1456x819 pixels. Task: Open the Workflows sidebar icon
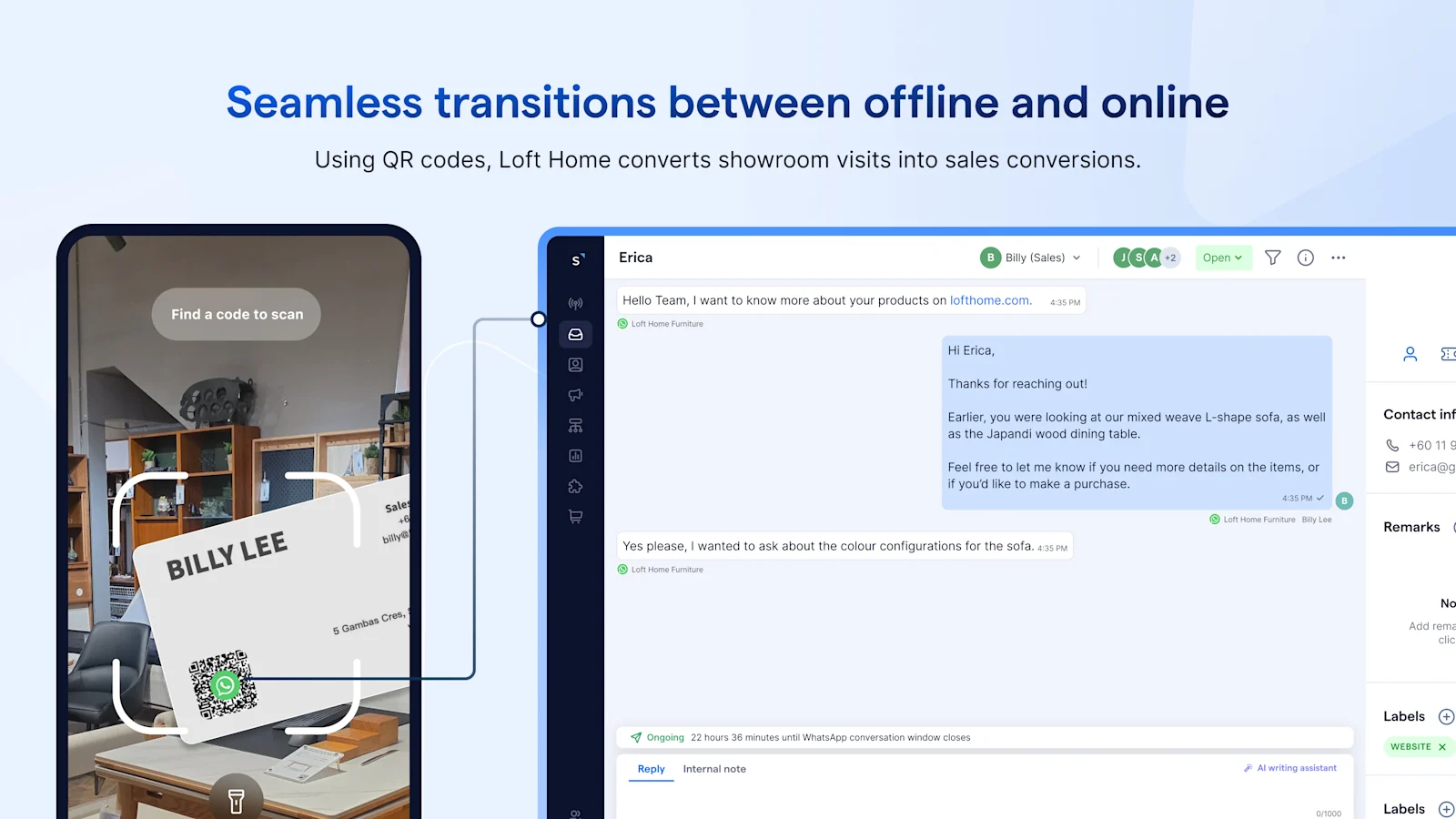pos(575,425)
